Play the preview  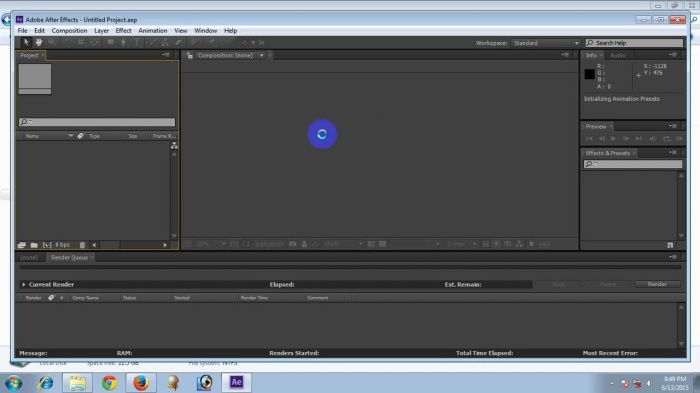coord(613,139)
